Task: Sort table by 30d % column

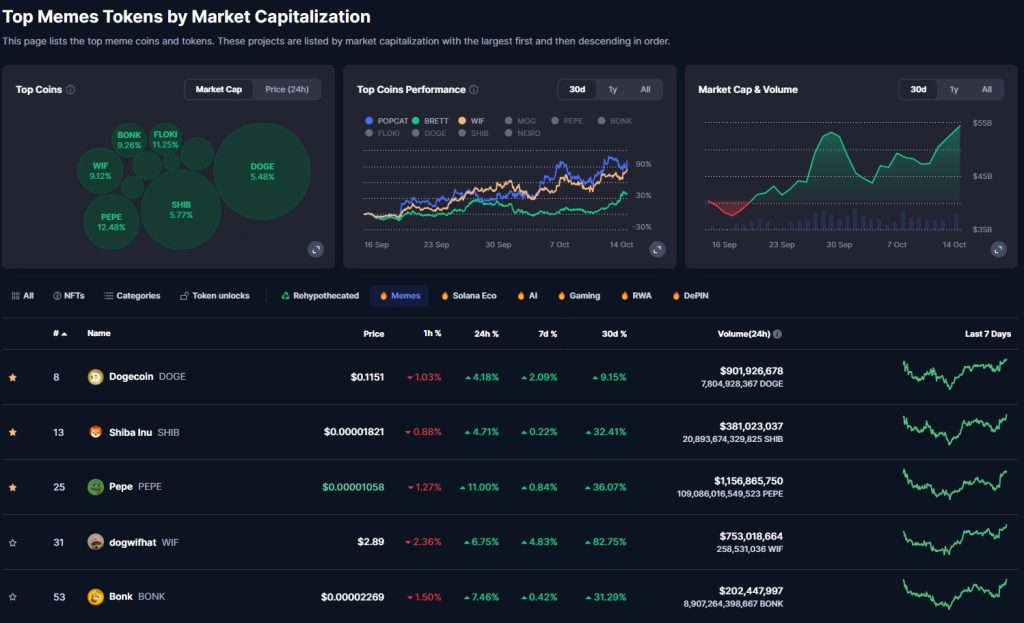Action: point(614,334)
